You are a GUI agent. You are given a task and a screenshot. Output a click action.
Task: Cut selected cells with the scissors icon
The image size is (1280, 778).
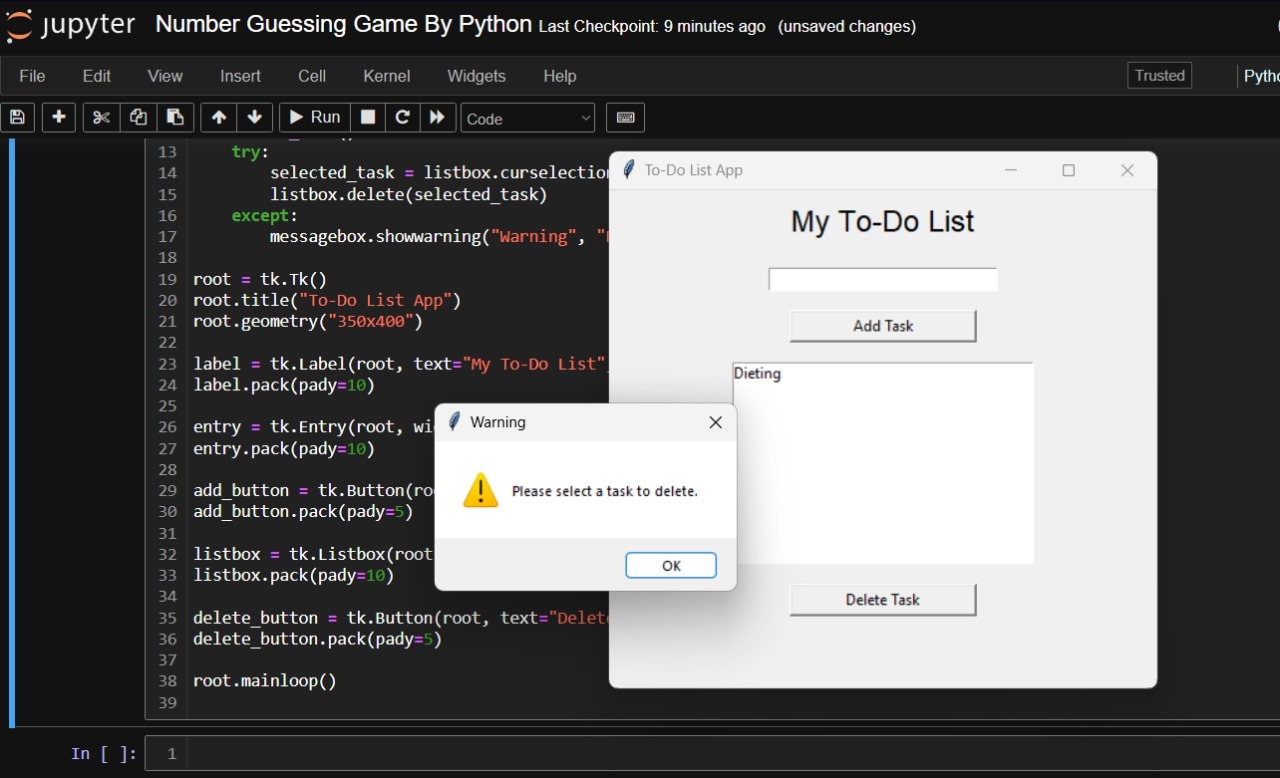point(100,117)
